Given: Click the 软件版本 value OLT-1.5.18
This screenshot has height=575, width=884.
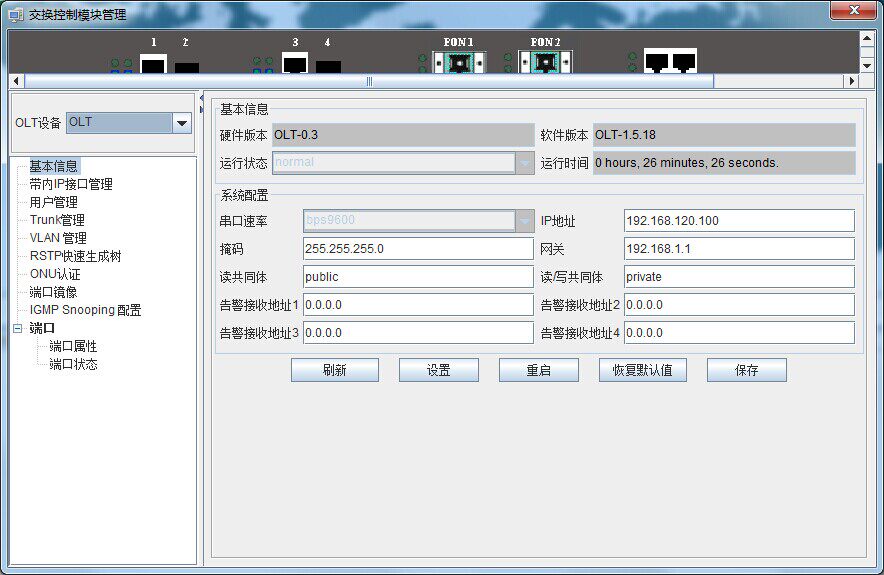Looking at the screenshot, I should [724, 135].
